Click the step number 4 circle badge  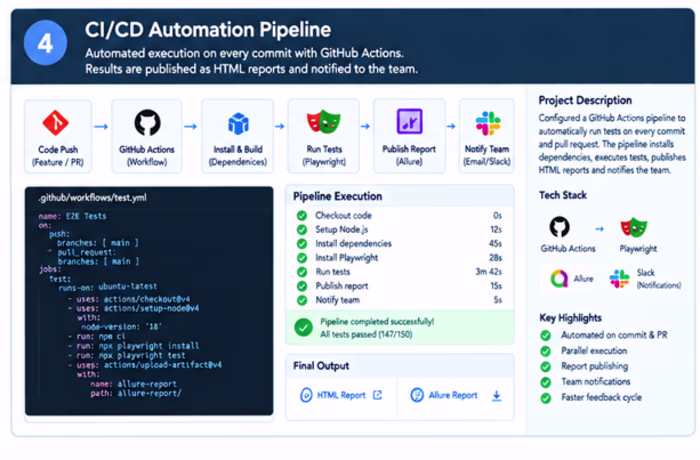(x=45, y=43)
